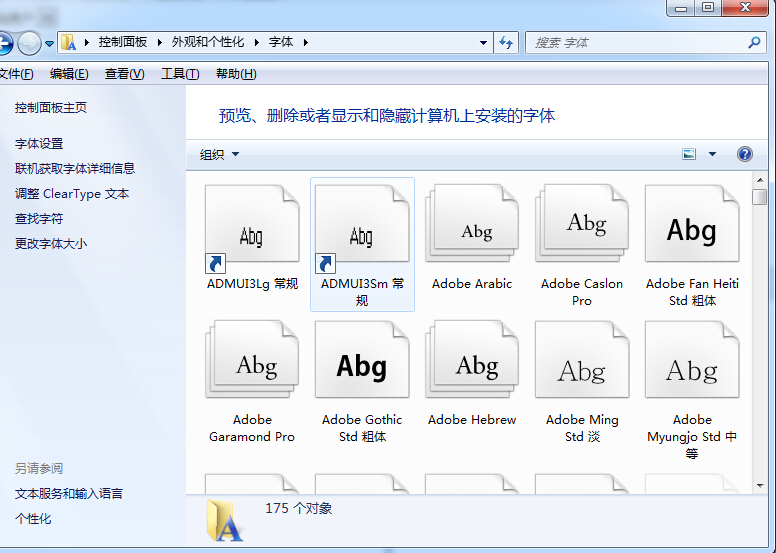Click the forward navigation arrow

coord(29,44)
